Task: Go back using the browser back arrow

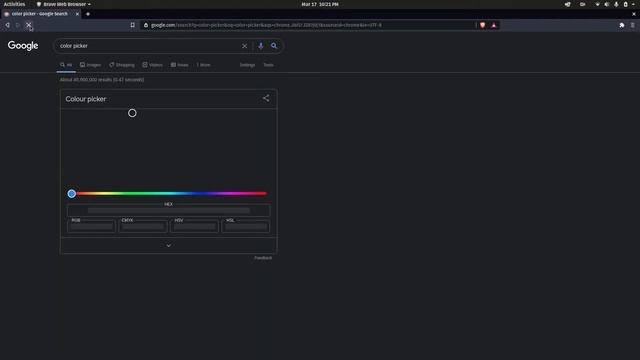Action: click(x=7, y=25)
